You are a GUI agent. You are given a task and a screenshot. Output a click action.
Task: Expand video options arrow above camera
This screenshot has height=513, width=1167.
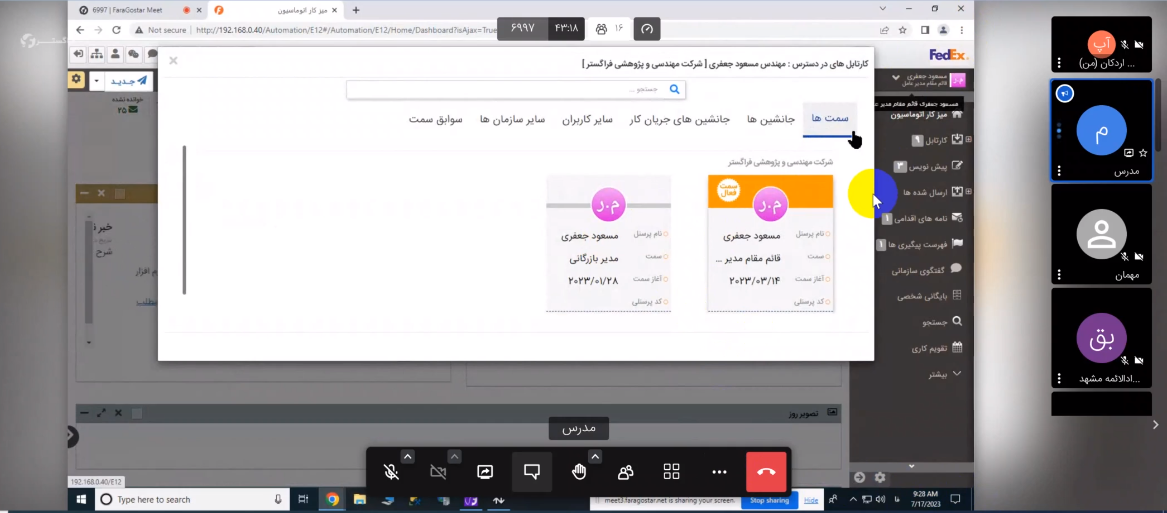[454, 456]
